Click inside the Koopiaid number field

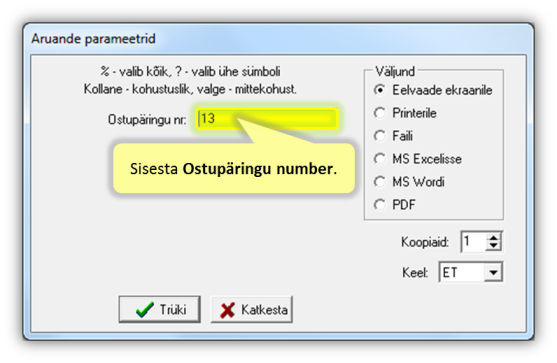(474, 242)
